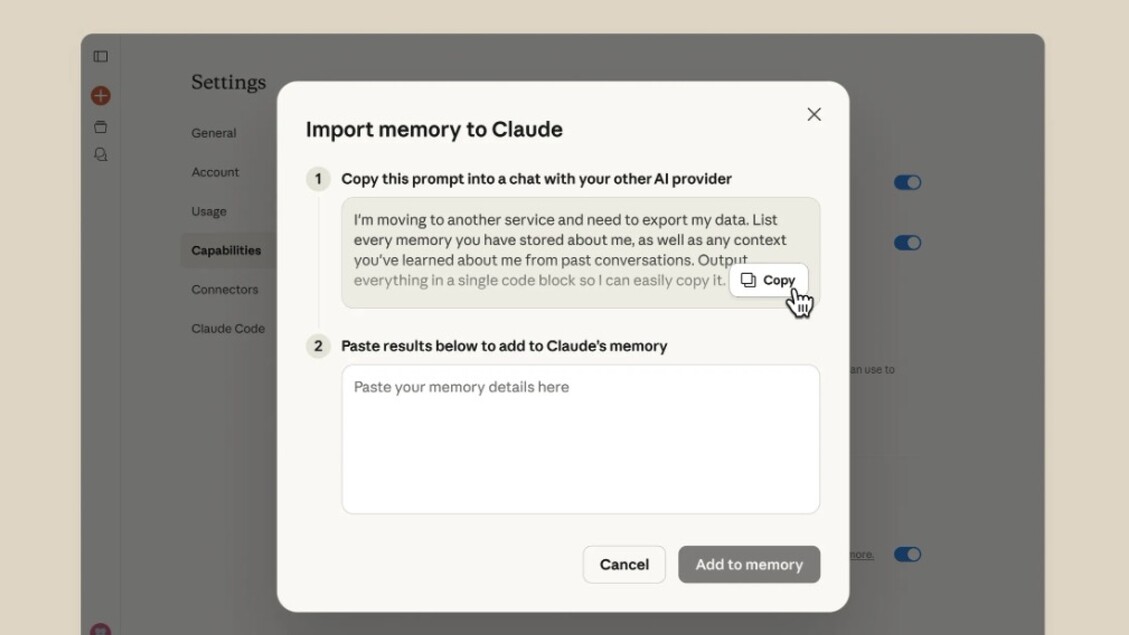Select the Claude Code settings entry
Viewport: 1129px width, 635px height.
point(227,328)
